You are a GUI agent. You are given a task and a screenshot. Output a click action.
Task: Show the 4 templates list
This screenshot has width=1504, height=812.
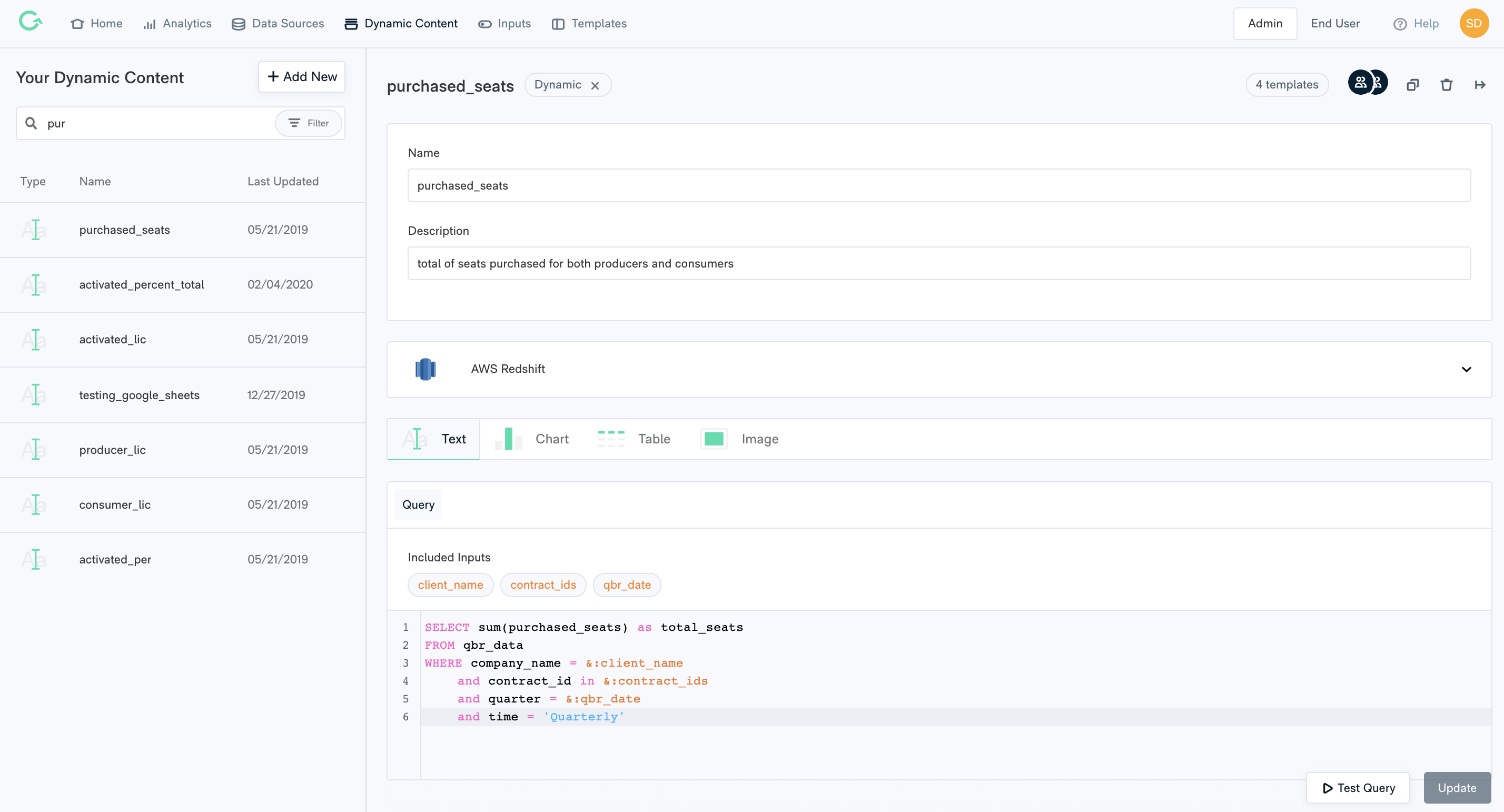click(x=1286, y=85)
